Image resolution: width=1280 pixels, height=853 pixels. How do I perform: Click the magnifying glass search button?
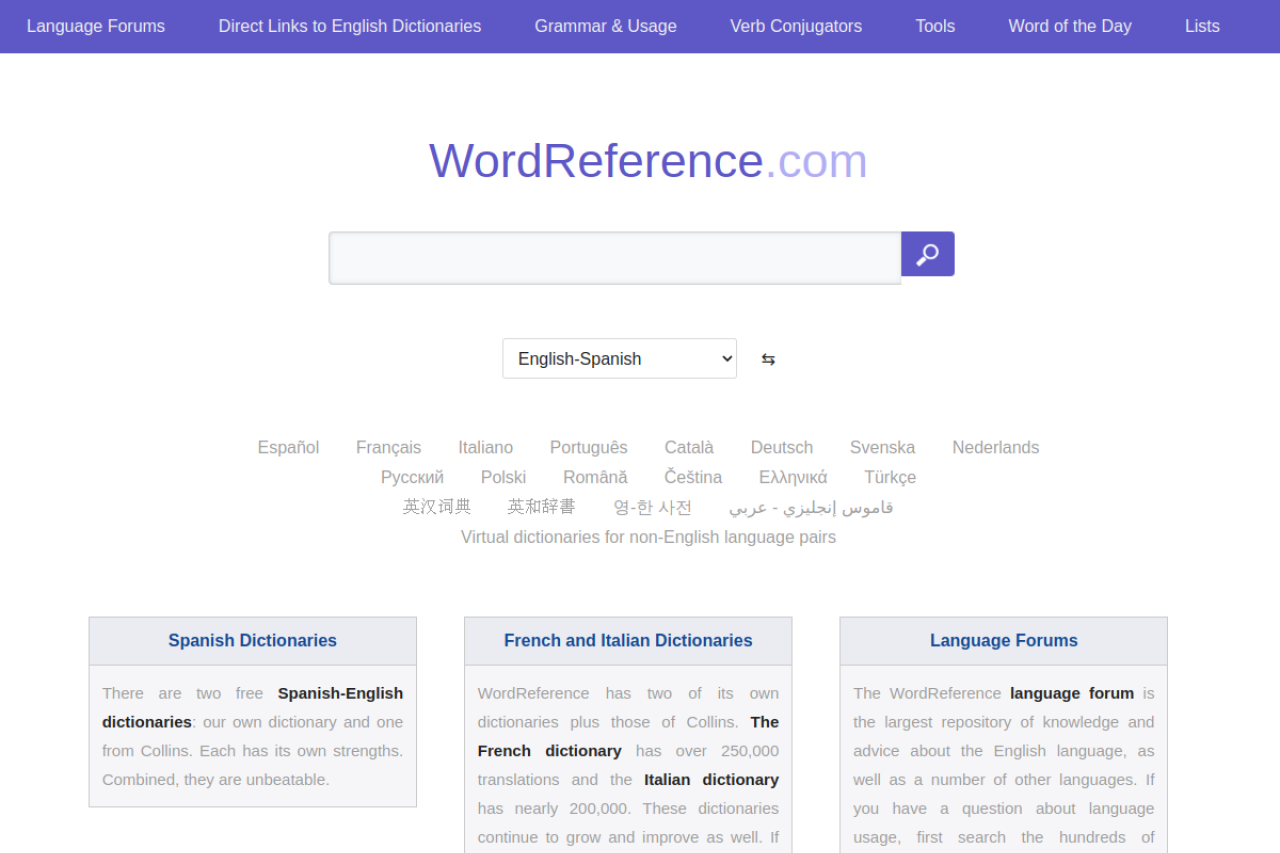pos(927,254)
